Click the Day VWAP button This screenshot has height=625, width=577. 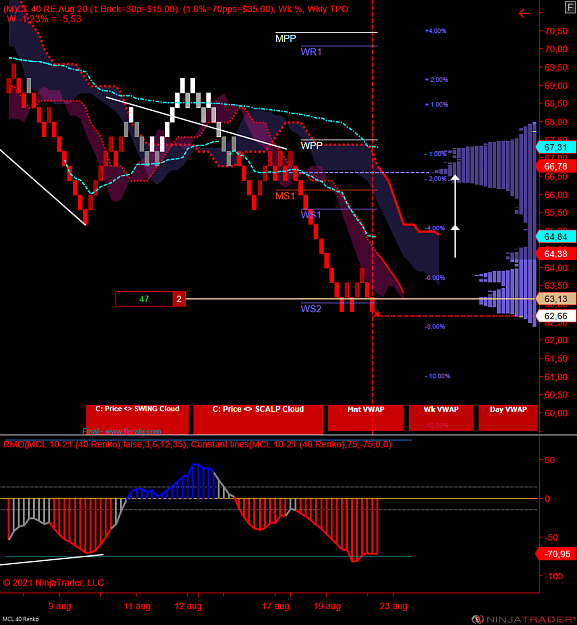(x=508, y=418)
